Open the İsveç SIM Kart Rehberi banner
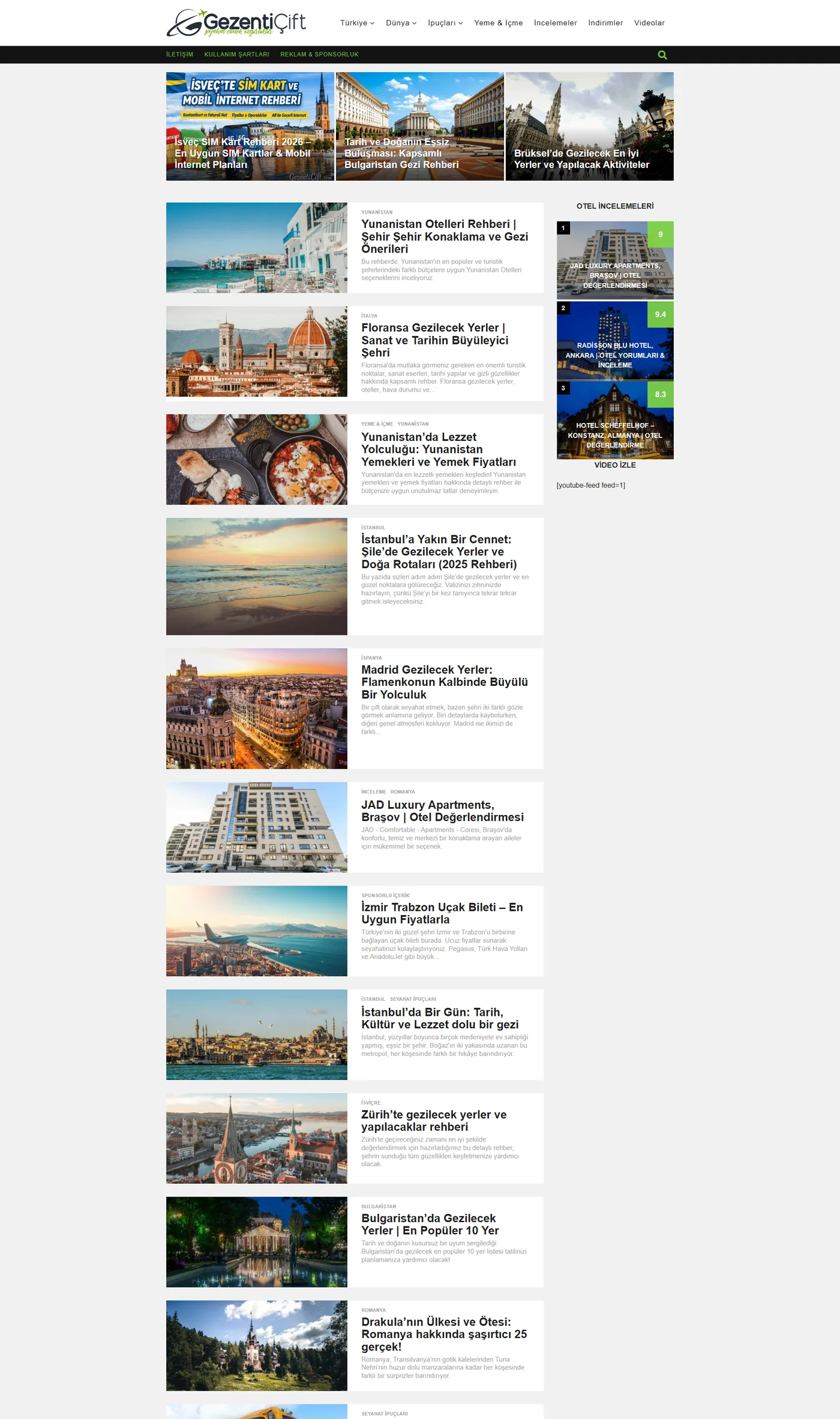Screen dimensions: 840x1419 [x=250, y=127]
